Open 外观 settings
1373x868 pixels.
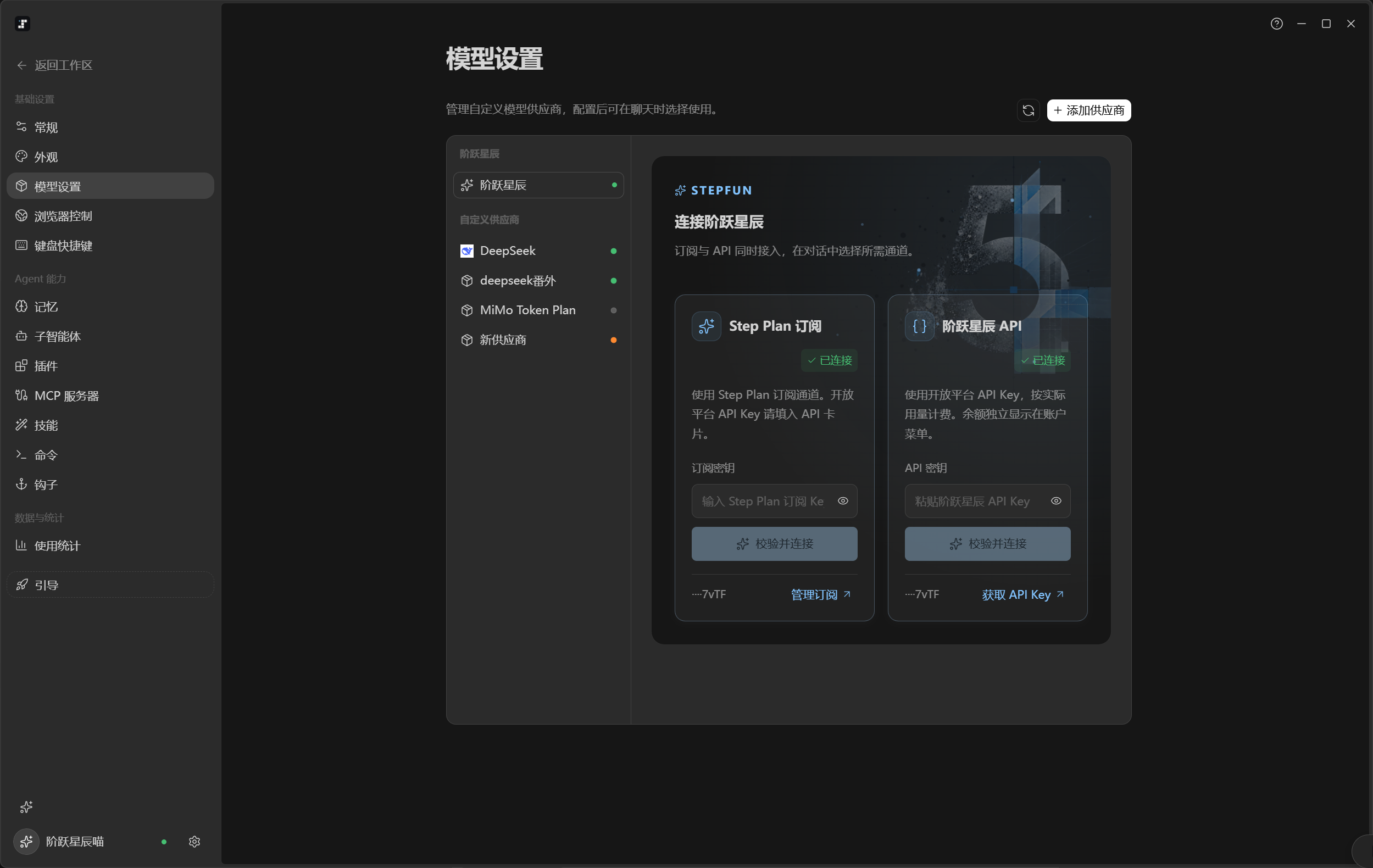[x=110, y=157]
